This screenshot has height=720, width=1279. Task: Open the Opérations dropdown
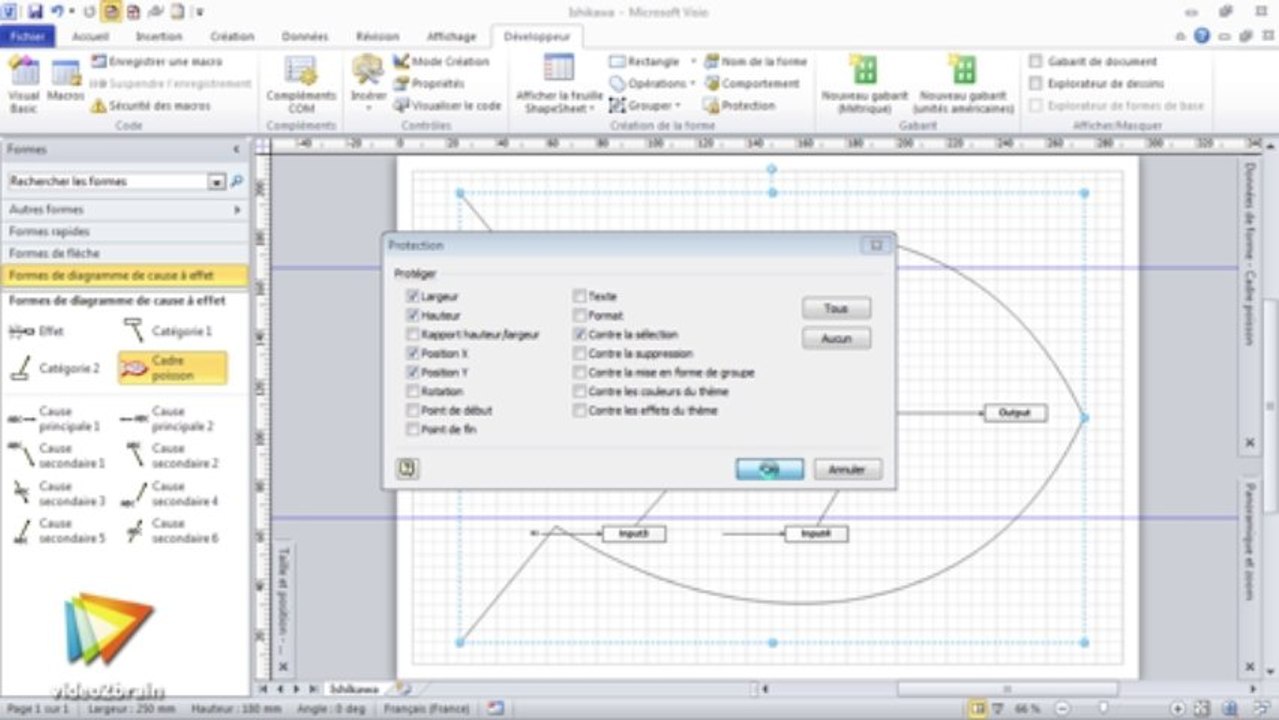(x=693, y=83)
